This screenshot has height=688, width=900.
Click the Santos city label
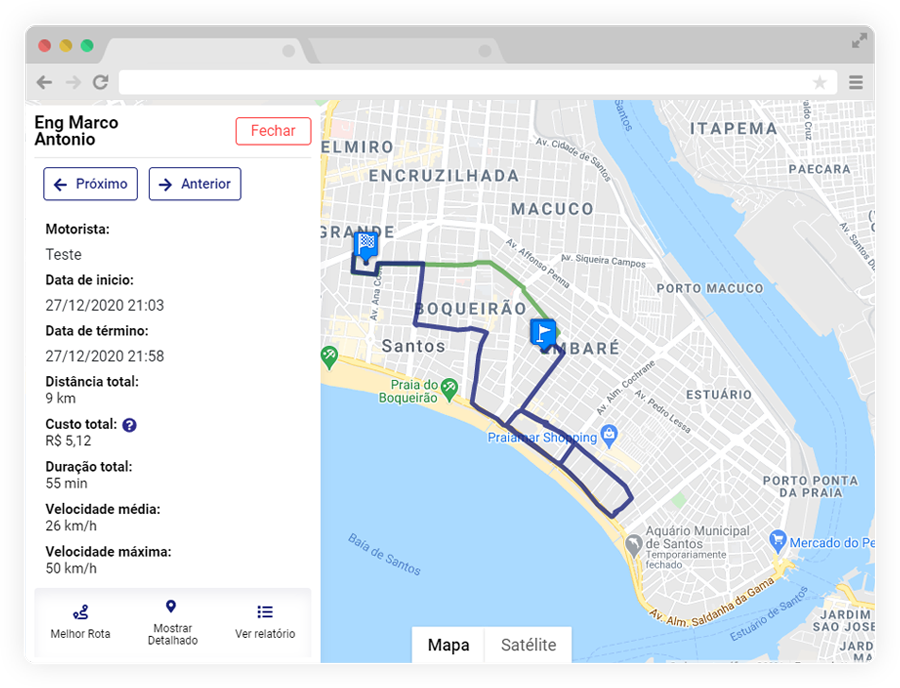coord(413,346)
